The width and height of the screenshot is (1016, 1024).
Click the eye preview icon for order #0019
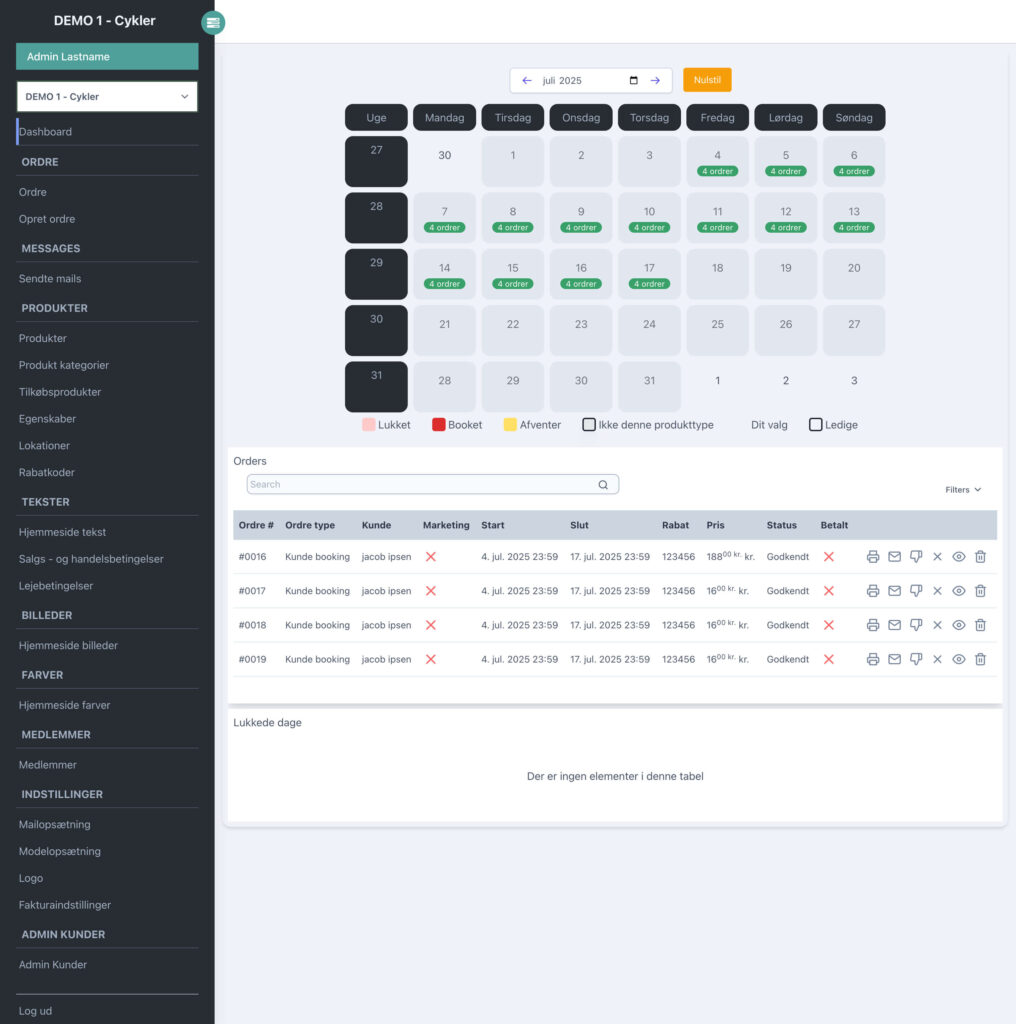tap(958, 659)
